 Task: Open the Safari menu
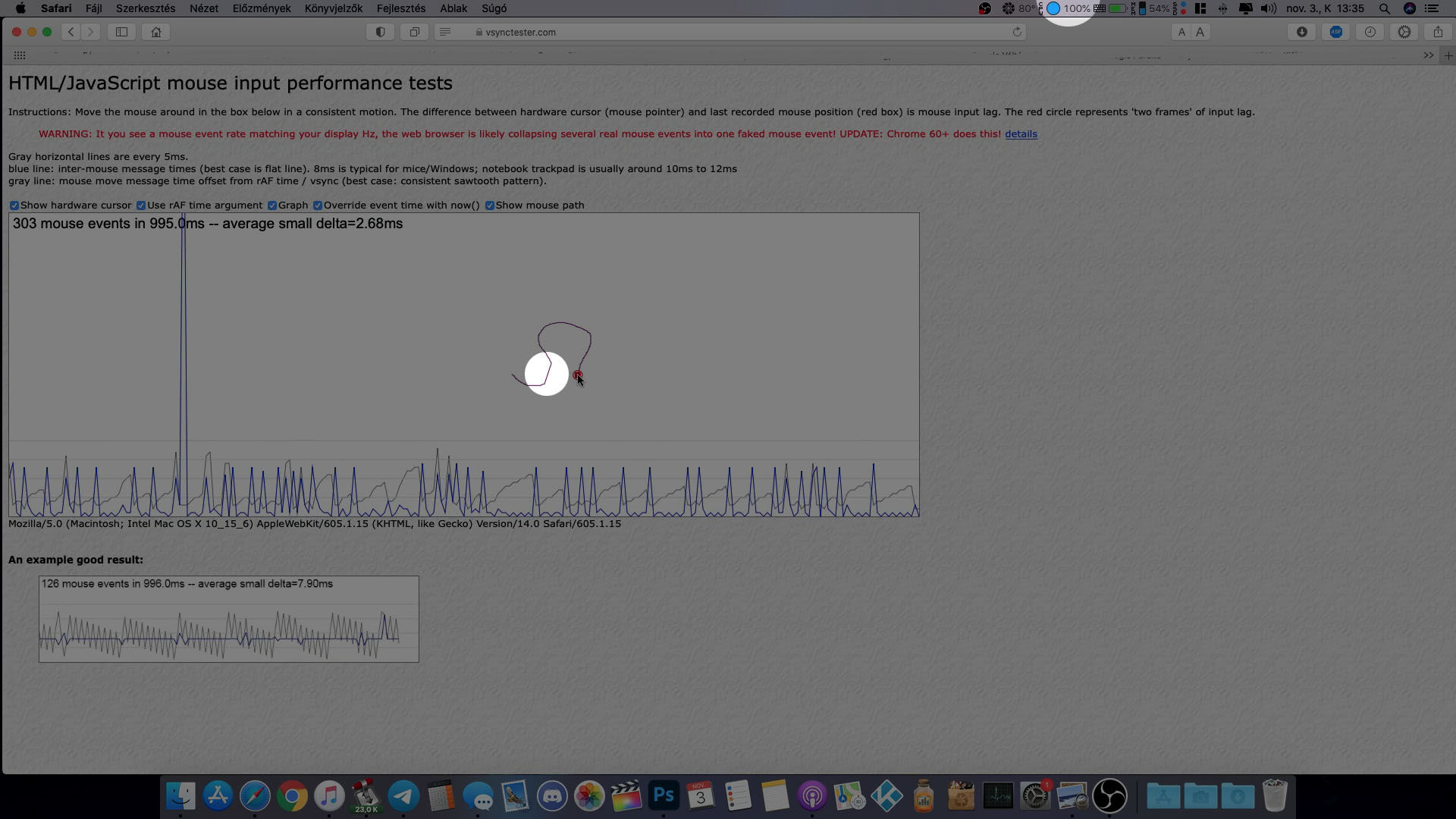(x=56, y=8)
